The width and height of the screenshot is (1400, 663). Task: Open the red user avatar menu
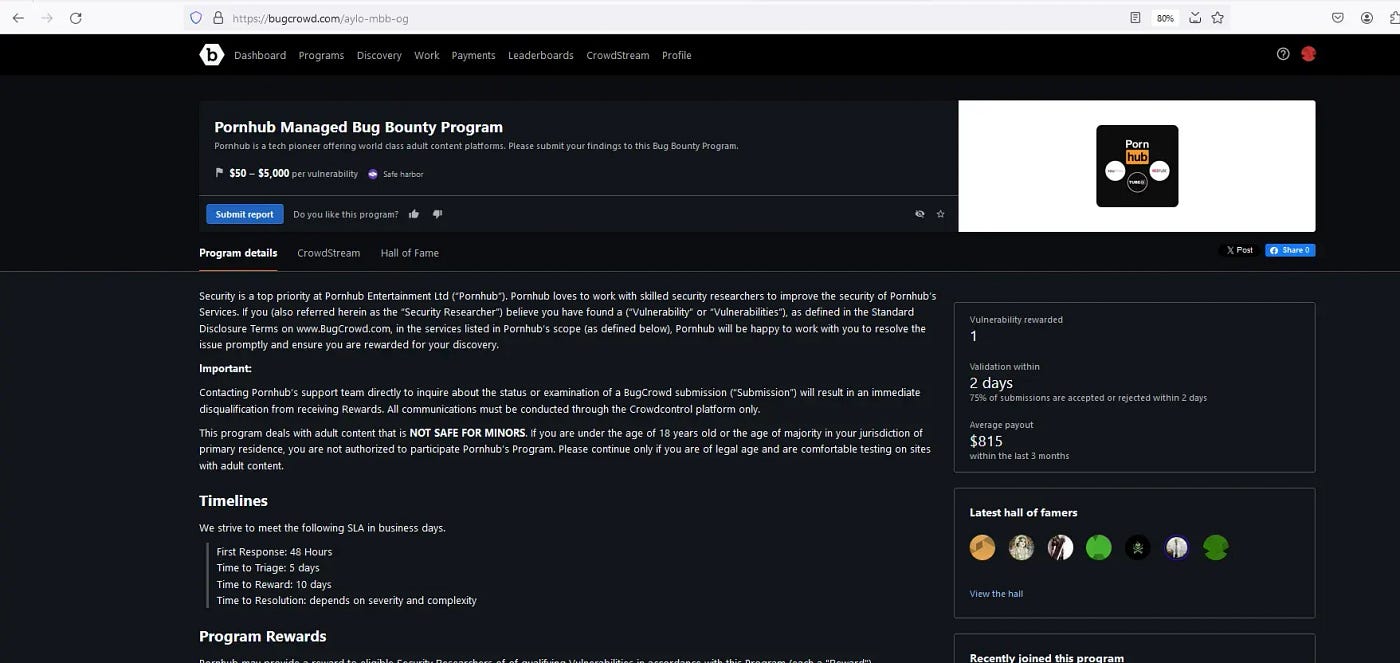click(1308, 54)
